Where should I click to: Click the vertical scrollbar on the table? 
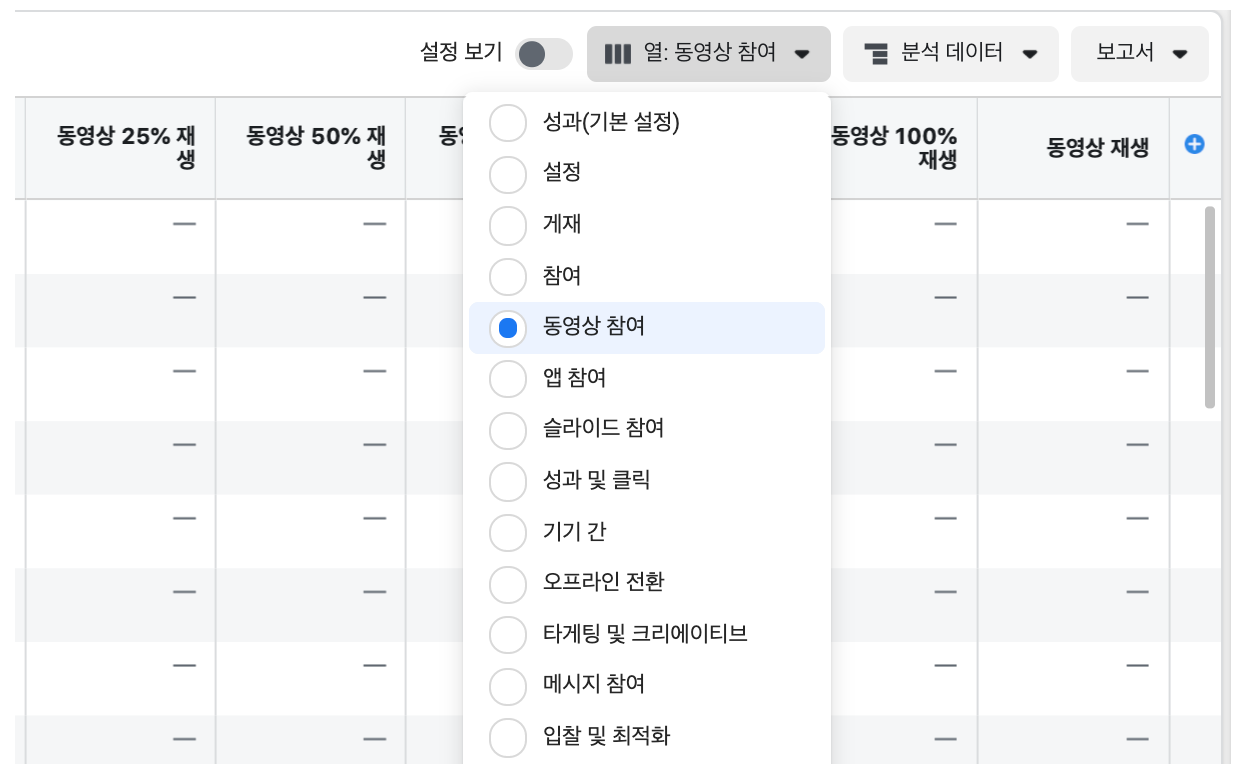point(1210,307)
